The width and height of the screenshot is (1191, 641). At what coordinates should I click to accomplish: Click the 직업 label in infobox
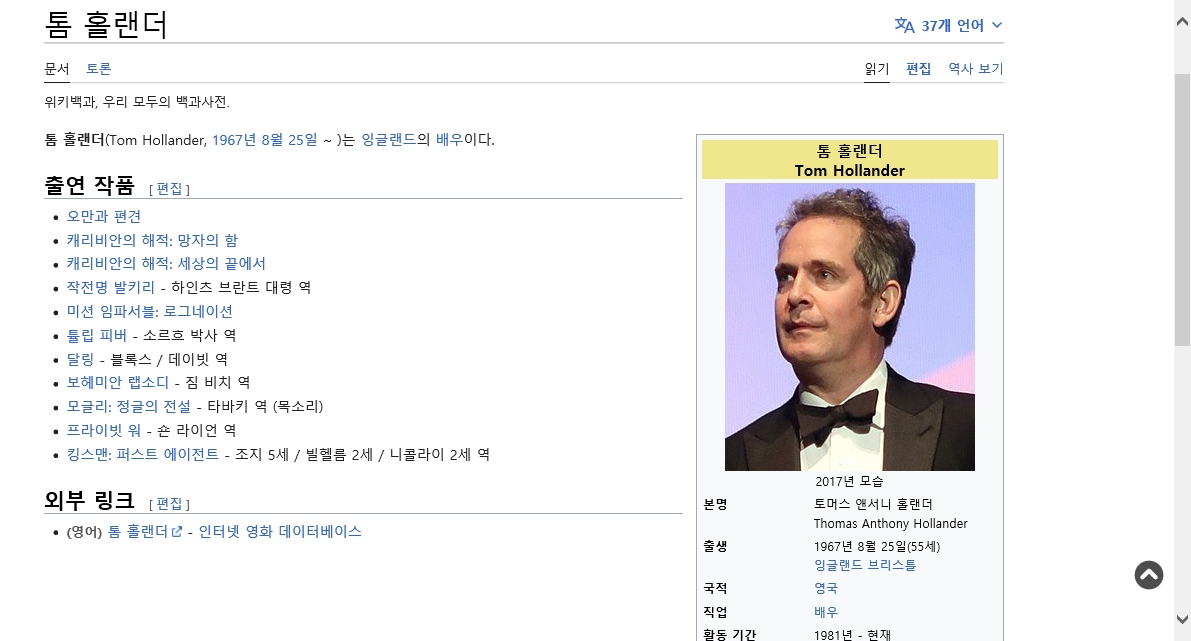tap(716, 612)
